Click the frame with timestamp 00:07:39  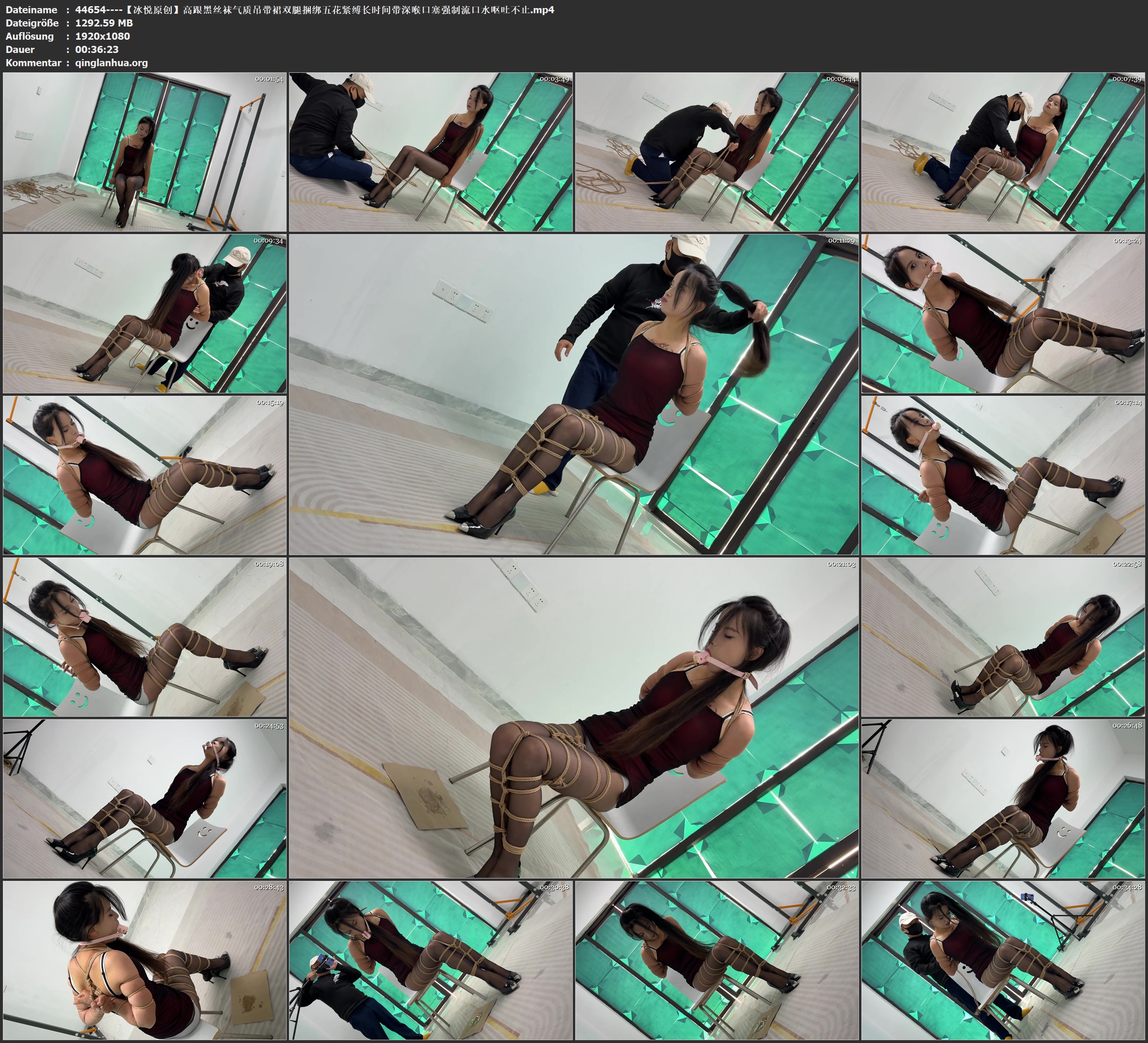click(x=1003, y=151)
